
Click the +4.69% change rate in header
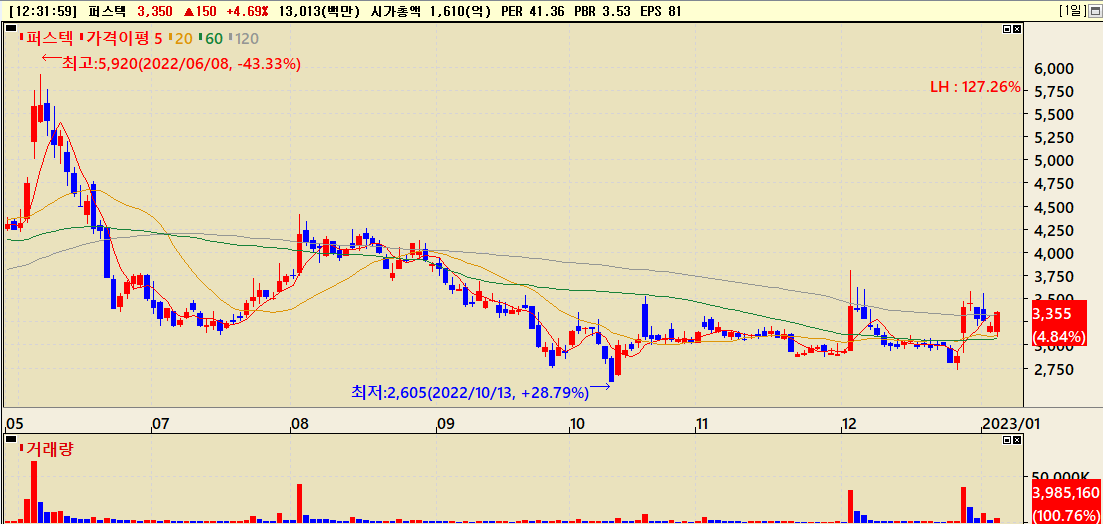246,11
